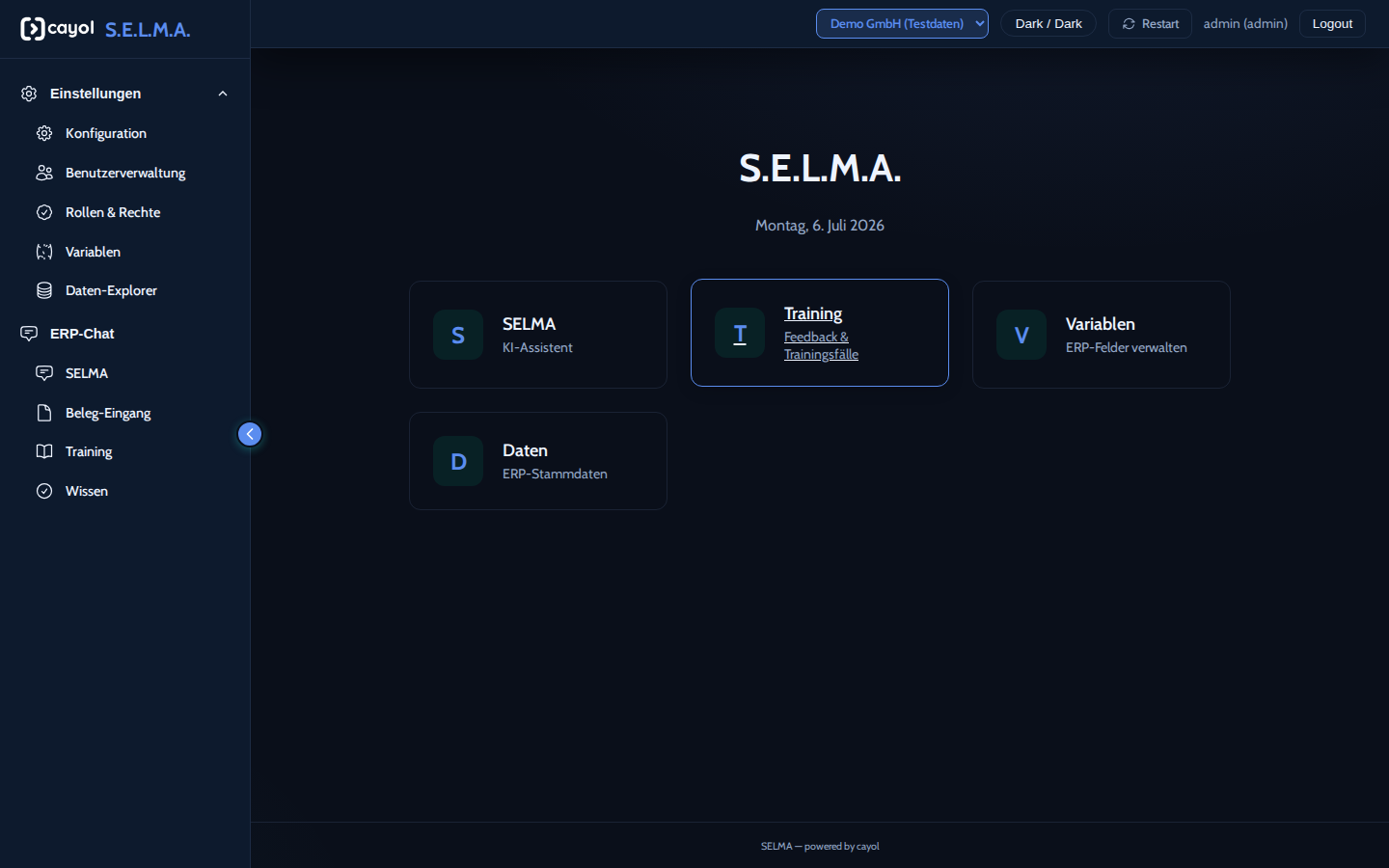Screen dimensions: 1389x868
Task: Click the Montag, 6. Juli 2026 date text
Action: point(820,226)
